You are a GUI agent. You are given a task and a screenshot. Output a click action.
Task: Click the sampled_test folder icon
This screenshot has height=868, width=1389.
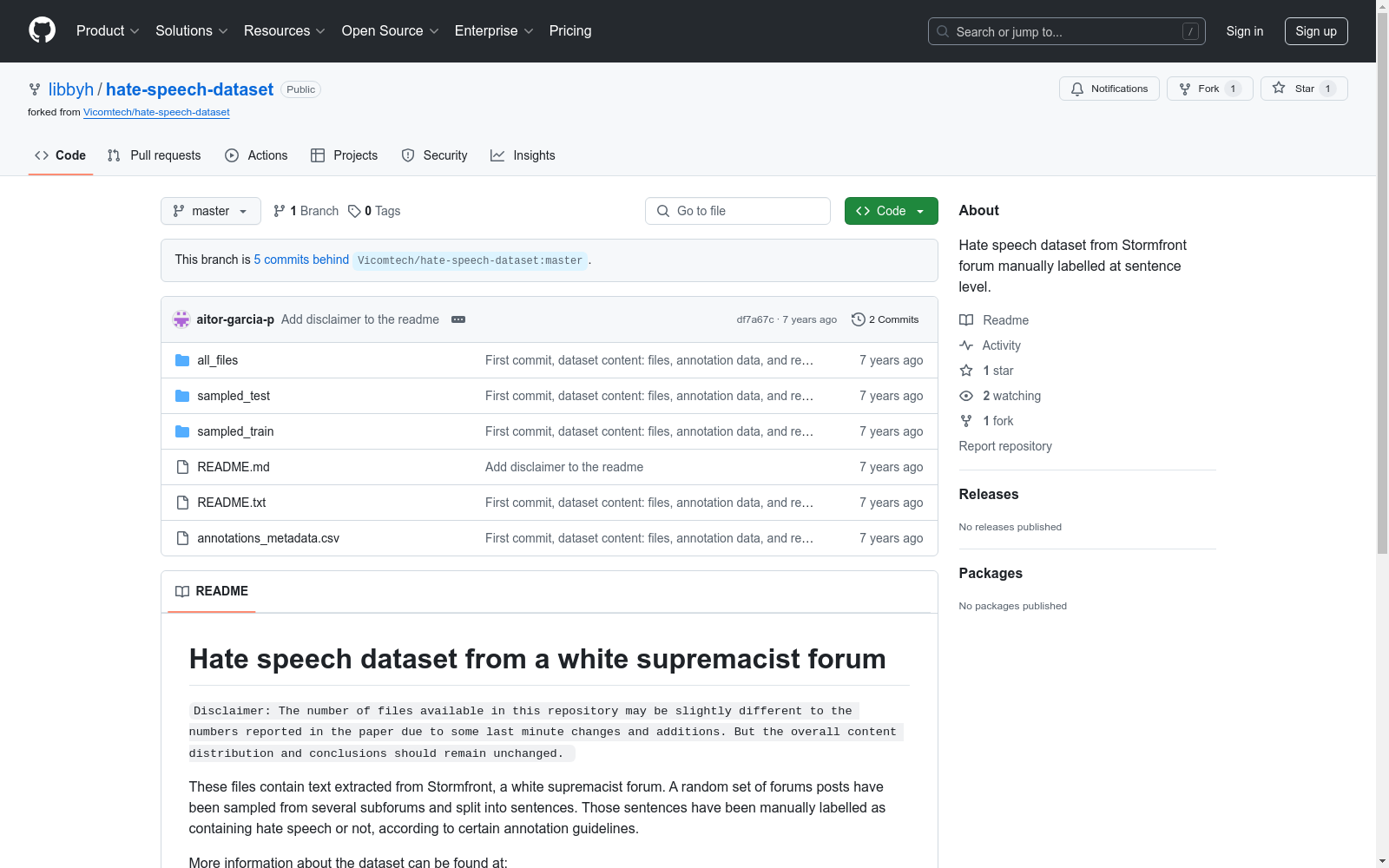[182, 396]
